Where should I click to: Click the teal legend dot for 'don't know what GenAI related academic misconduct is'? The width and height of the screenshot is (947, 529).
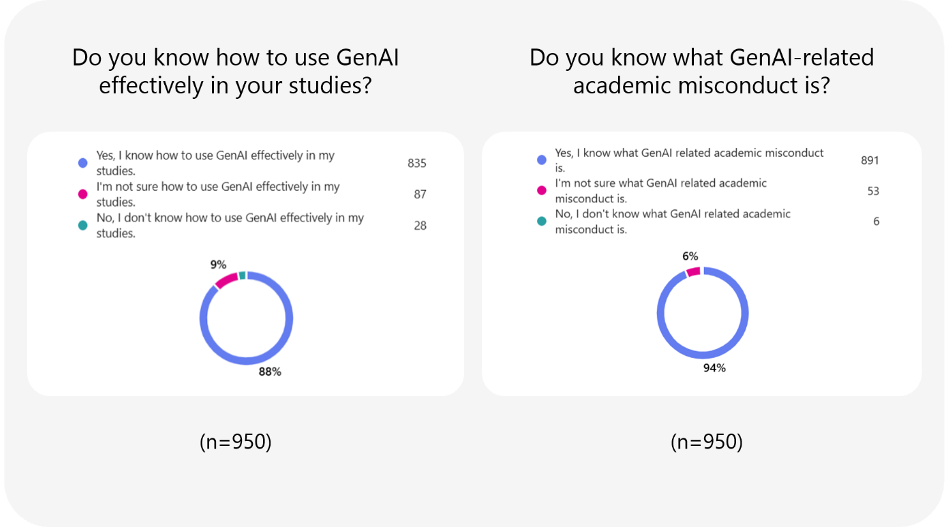tap(541, 220)
